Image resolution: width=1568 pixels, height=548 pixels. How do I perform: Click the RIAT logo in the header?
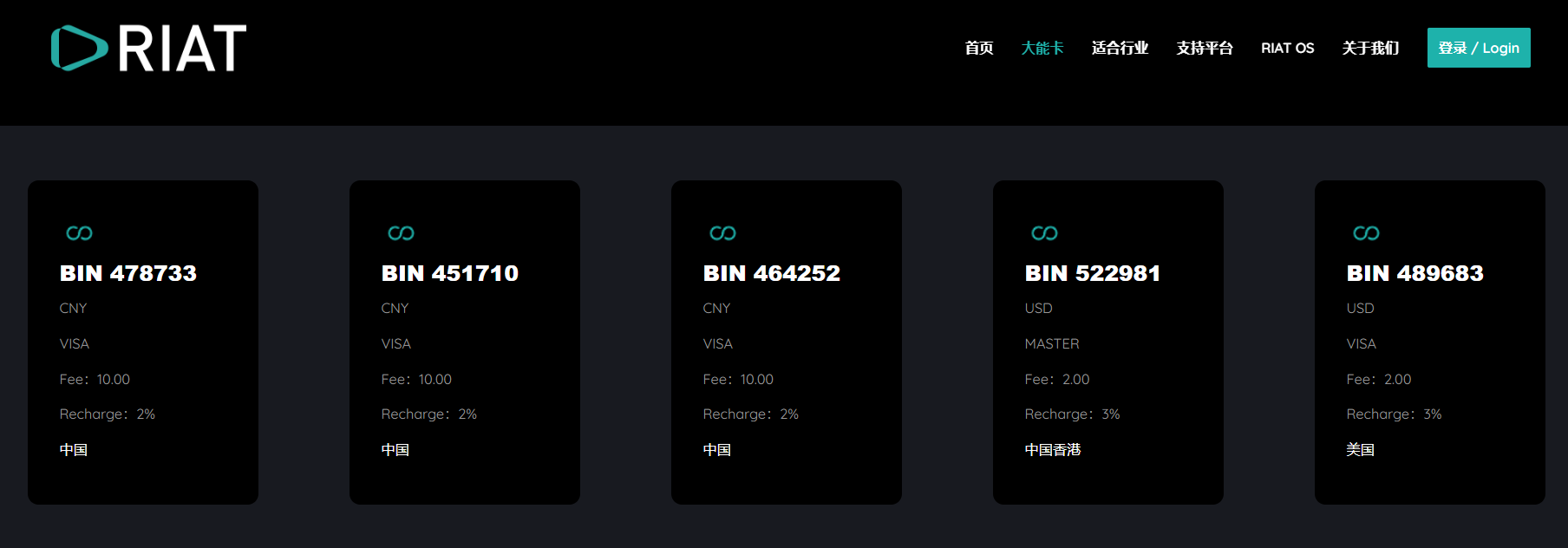click(x=149, y=48)
